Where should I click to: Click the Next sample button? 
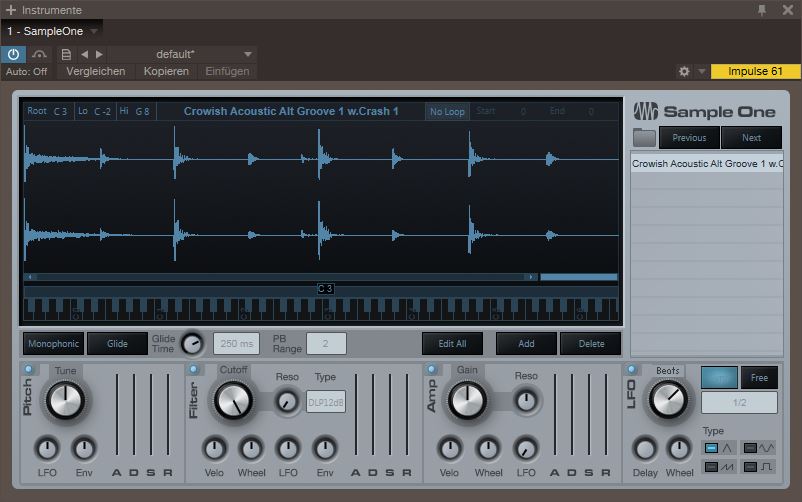pos(751,138)
